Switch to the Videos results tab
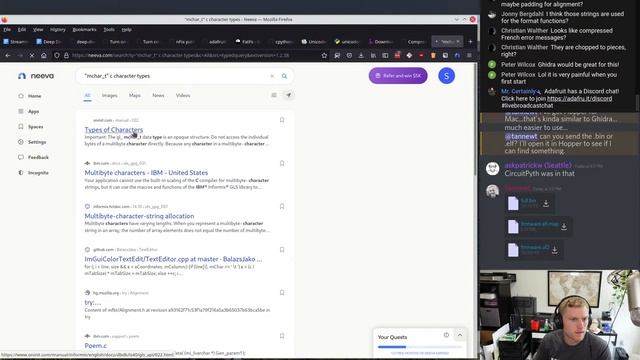The image size is (640, 360). [183, 95]
